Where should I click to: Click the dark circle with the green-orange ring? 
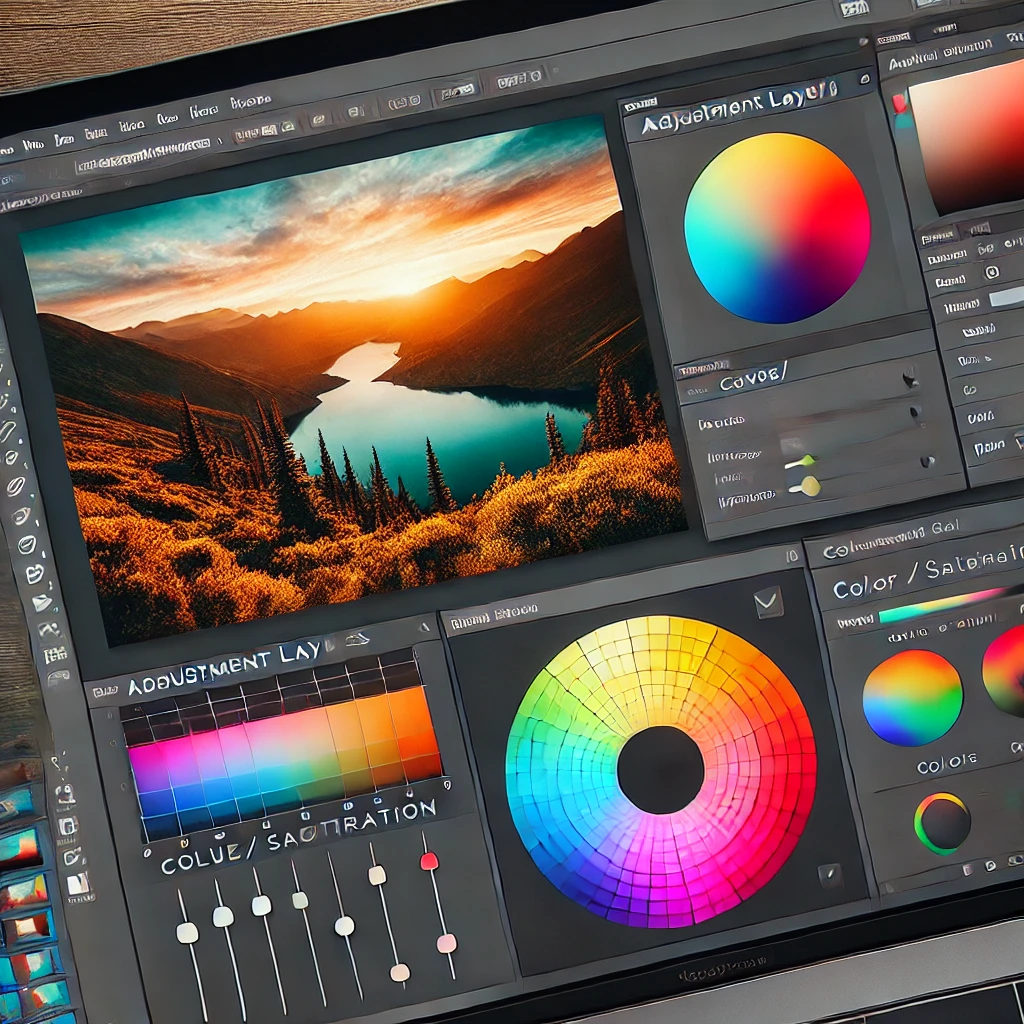pos(942,824)
